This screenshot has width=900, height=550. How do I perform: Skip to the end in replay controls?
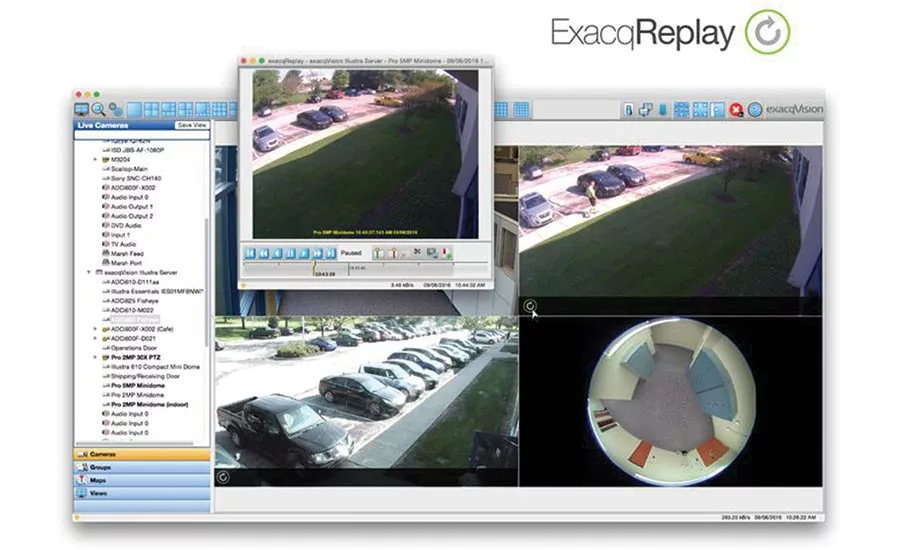pos(329,254)
